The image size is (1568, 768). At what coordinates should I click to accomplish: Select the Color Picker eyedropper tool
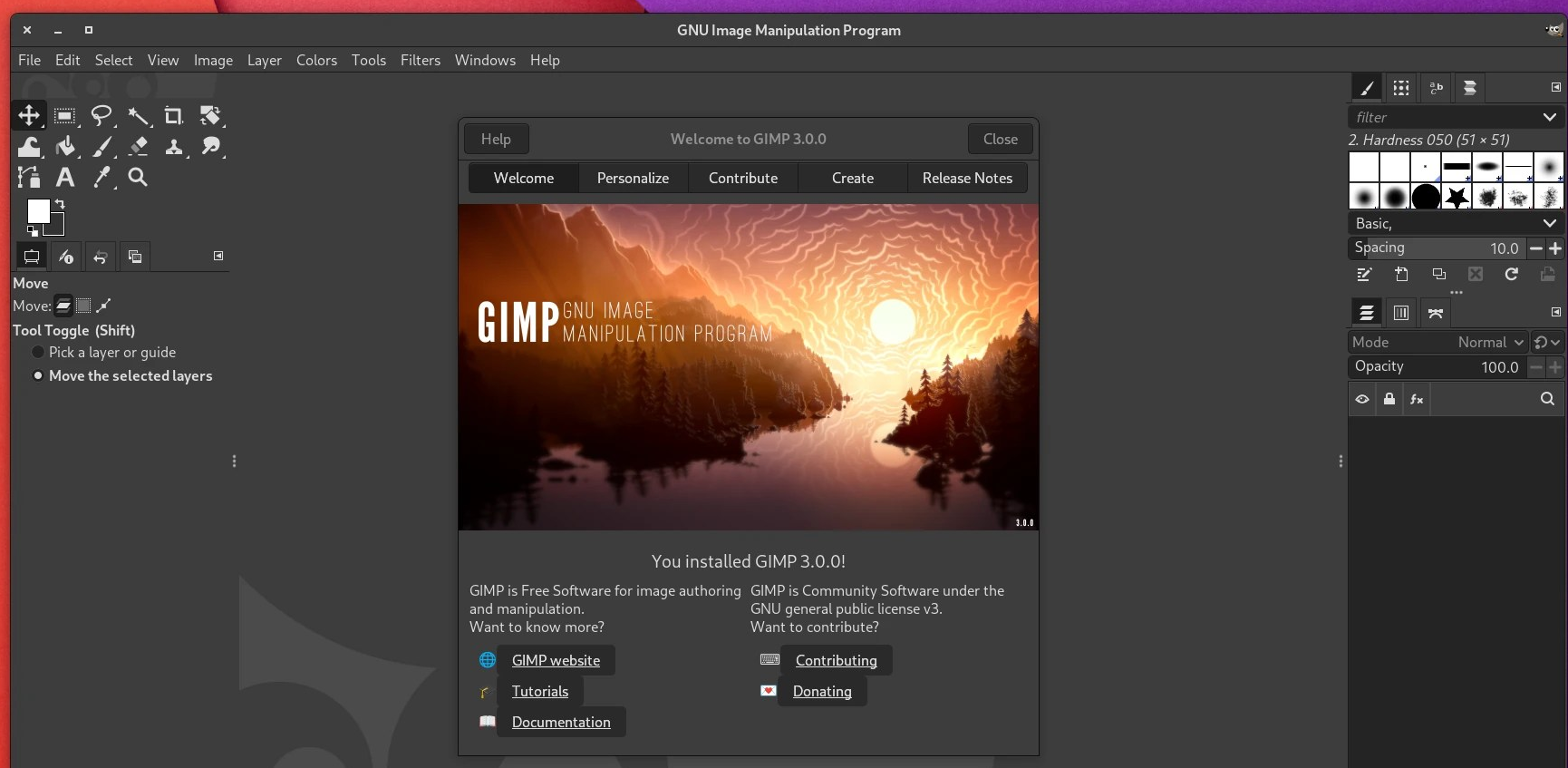(x=102, y=178)
